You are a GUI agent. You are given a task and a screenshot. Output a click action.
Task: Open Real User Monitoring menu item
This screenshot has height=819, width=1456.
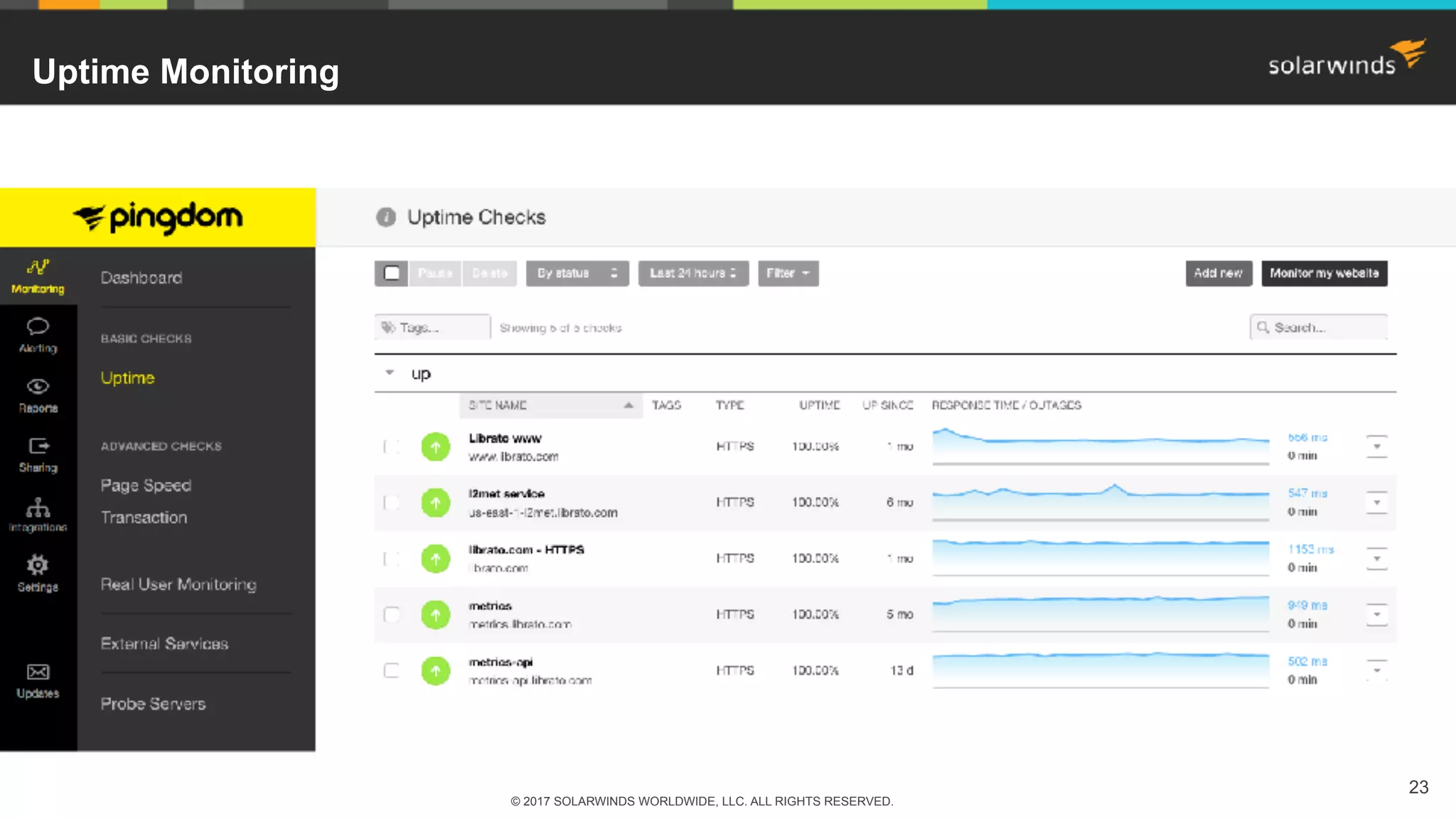(x=178, y=584)
